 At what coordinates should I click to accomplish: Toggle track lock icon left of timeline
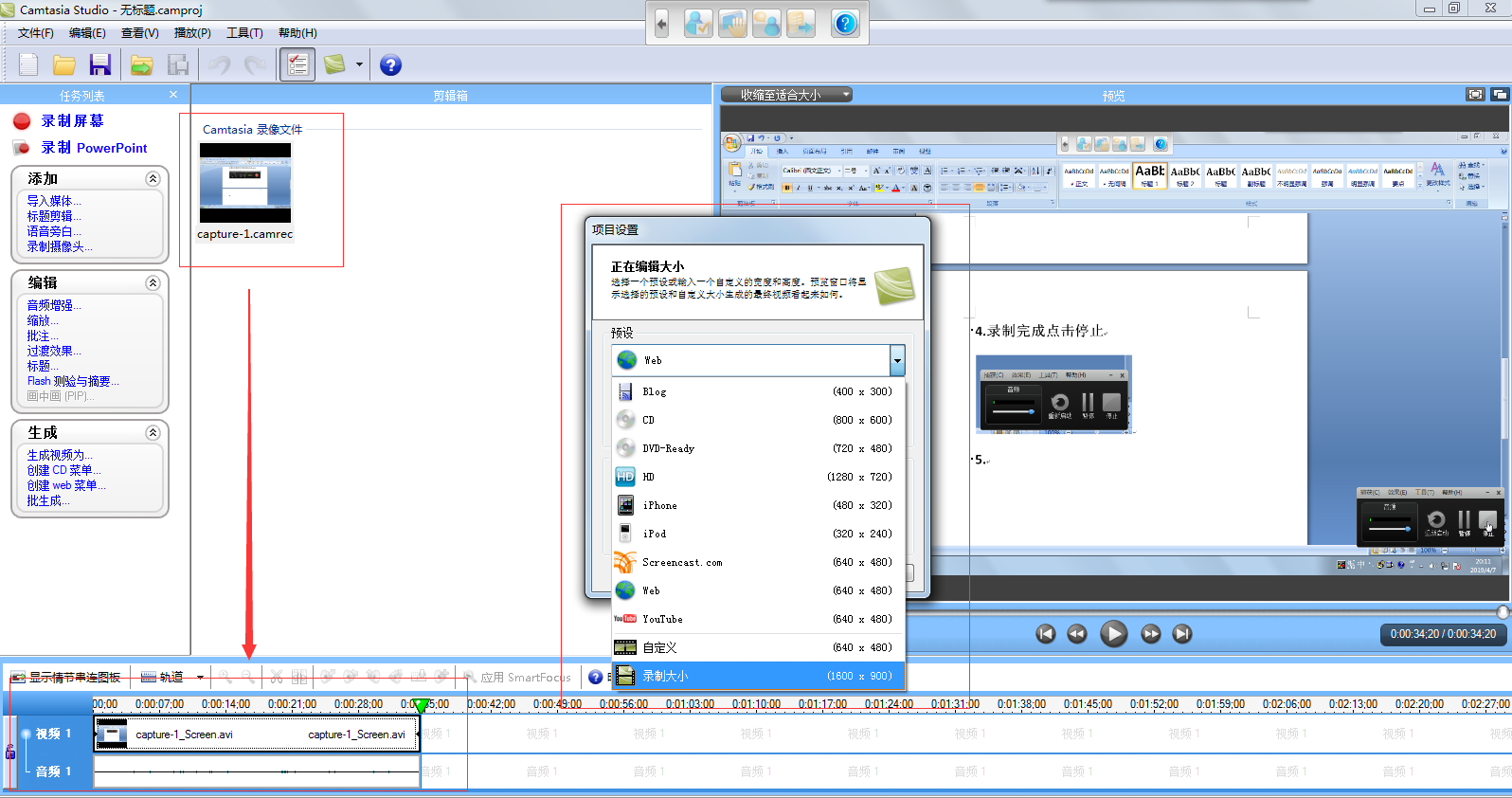click(10, 752)
